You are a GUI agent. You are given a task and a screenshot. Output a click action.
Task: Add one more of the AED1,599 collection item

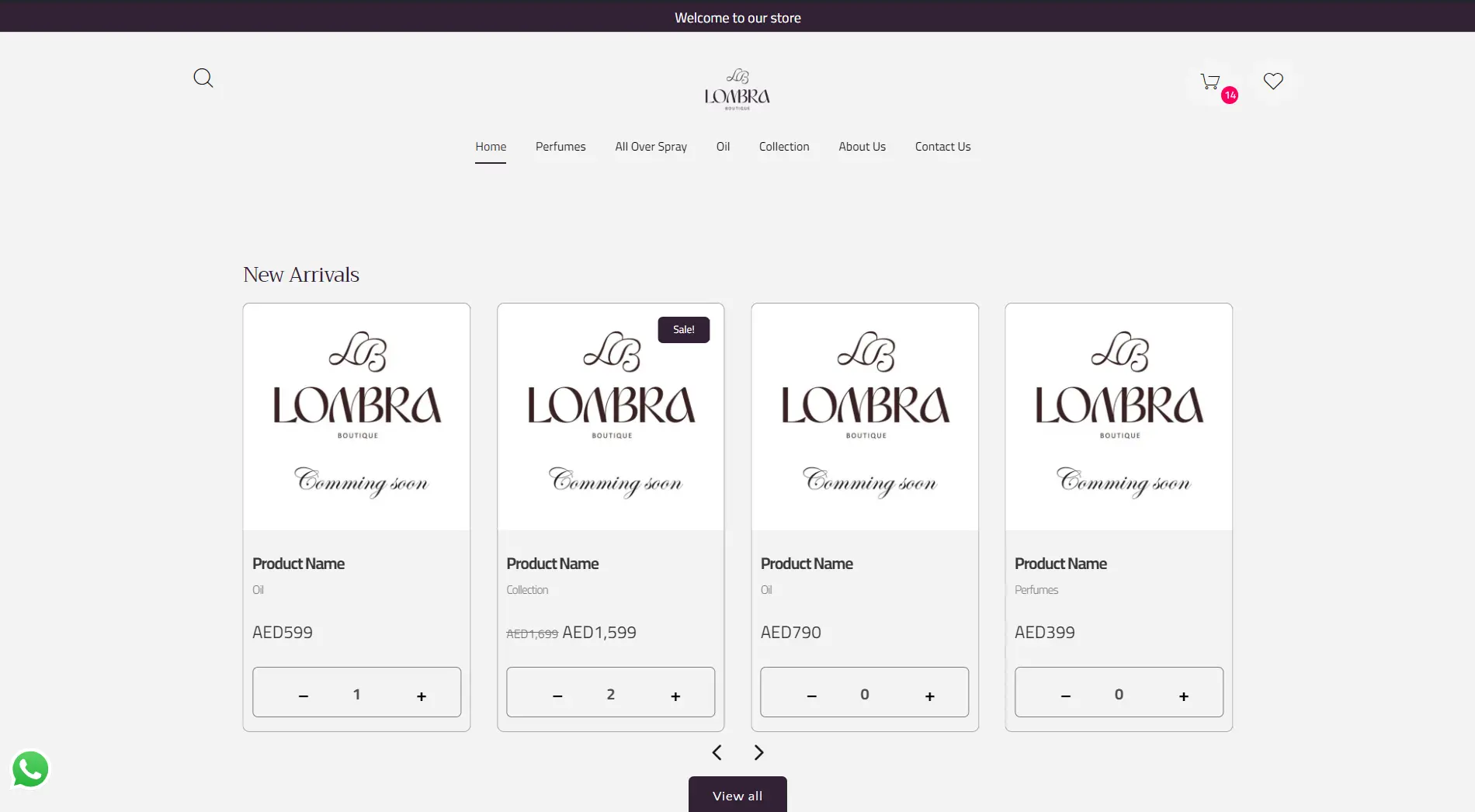coord(675,696)
